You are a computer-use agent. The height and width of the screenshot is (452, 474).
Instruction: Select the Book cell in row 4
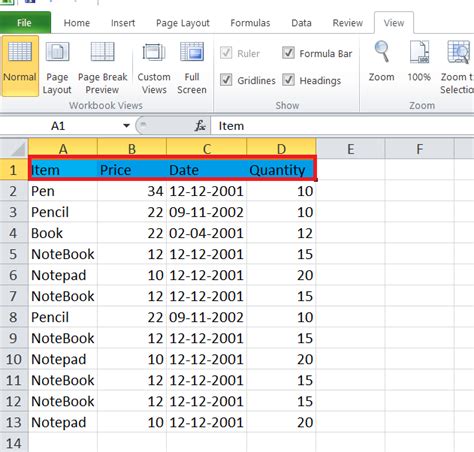(x=63, y=233)
